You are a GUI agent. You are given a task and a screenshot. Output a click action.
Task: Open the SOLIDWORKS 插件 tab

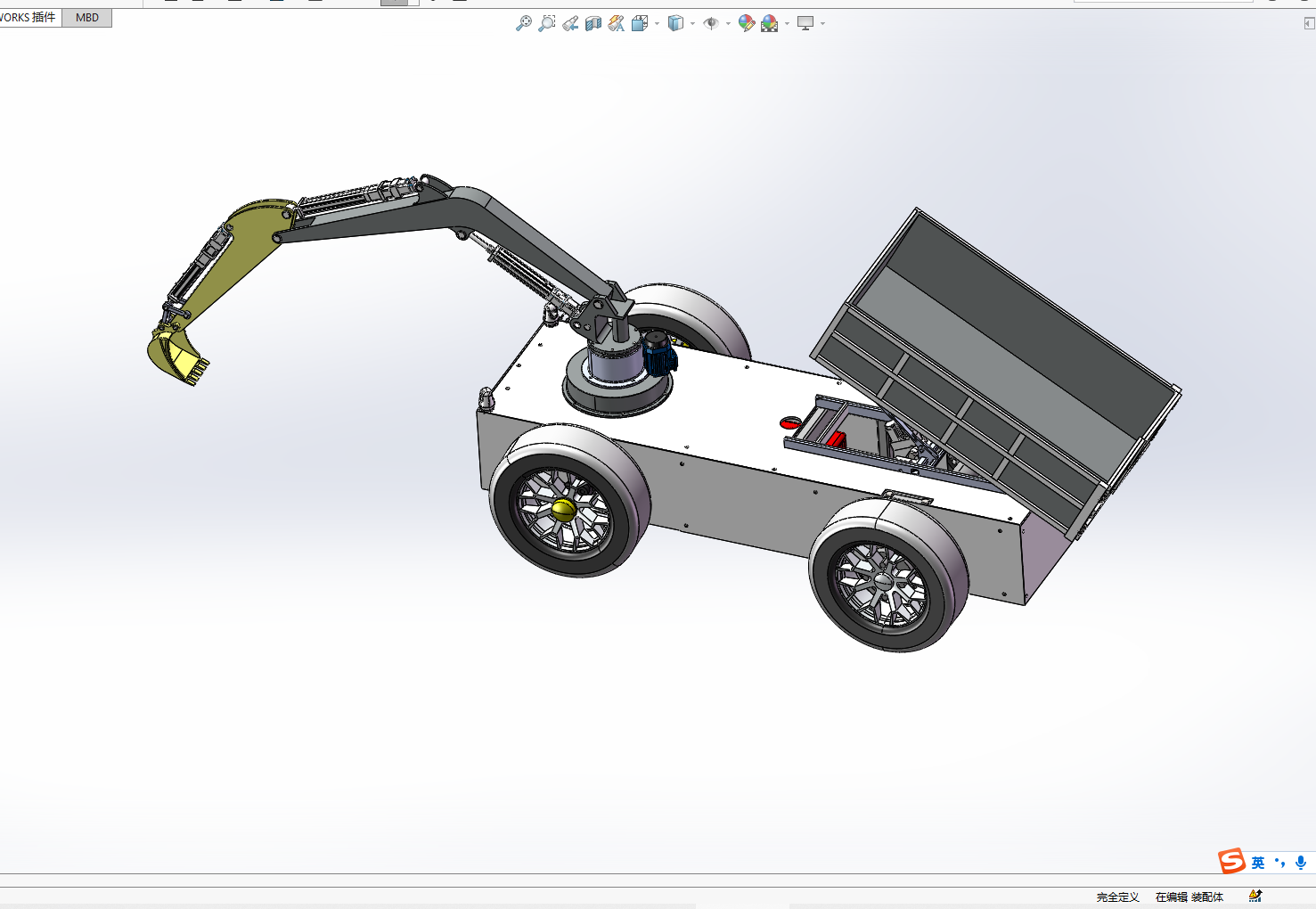click(29, 18)
